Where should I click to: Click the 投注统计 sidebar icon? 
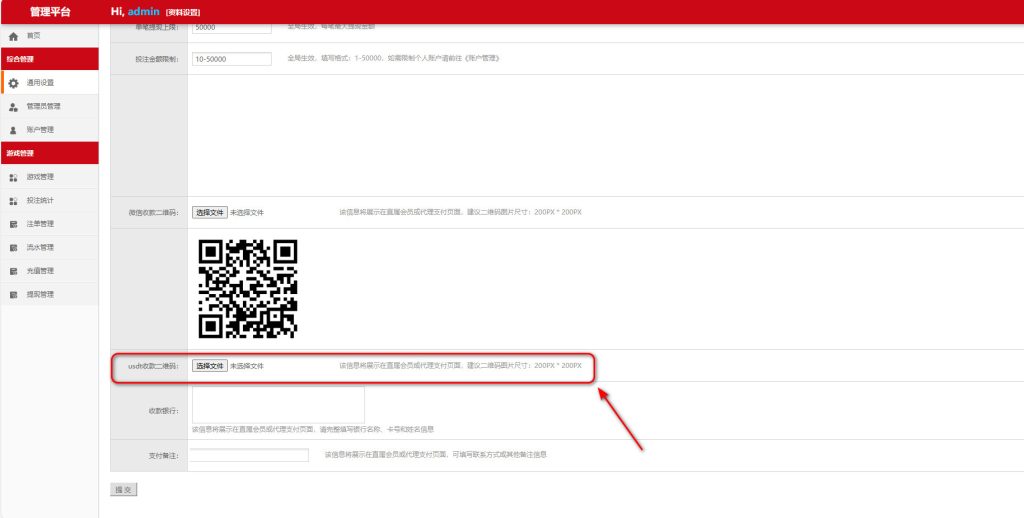click(x=14, y=201)
